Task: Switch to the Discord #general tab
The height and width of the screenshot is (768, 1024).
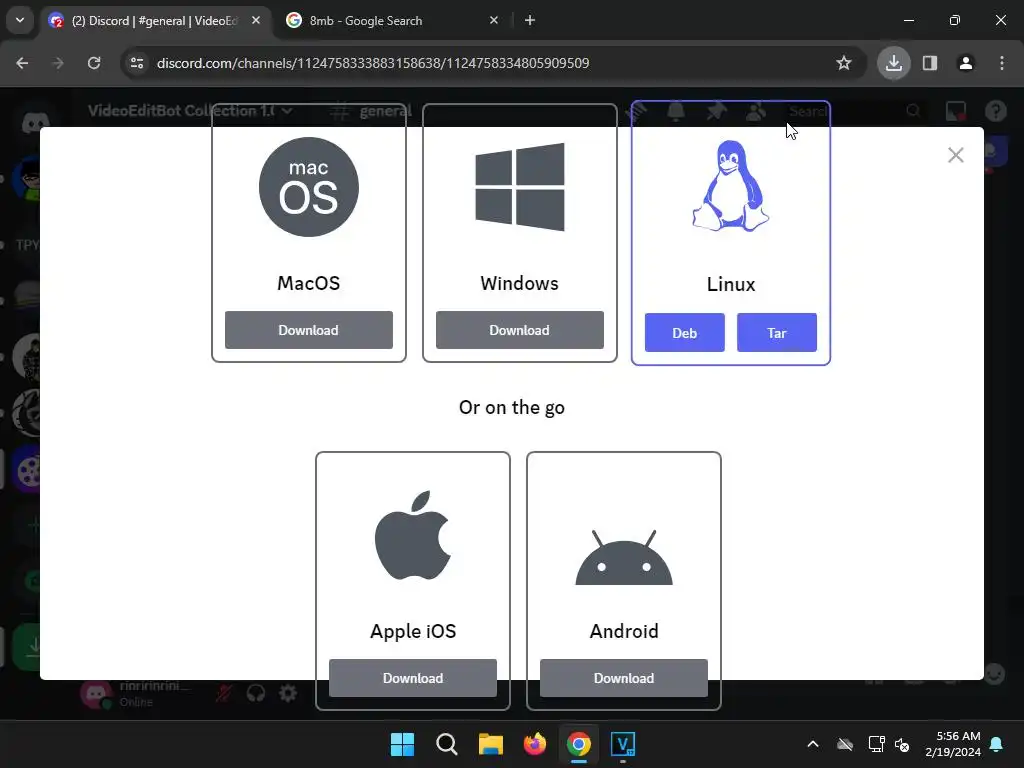Action: click(154, 21)
